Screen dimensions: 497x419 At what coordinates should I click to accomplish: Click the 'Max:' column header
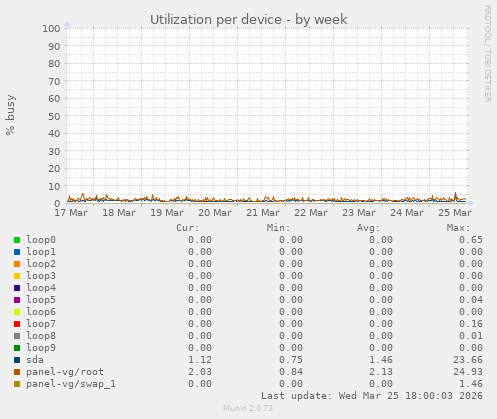[458, 228]
